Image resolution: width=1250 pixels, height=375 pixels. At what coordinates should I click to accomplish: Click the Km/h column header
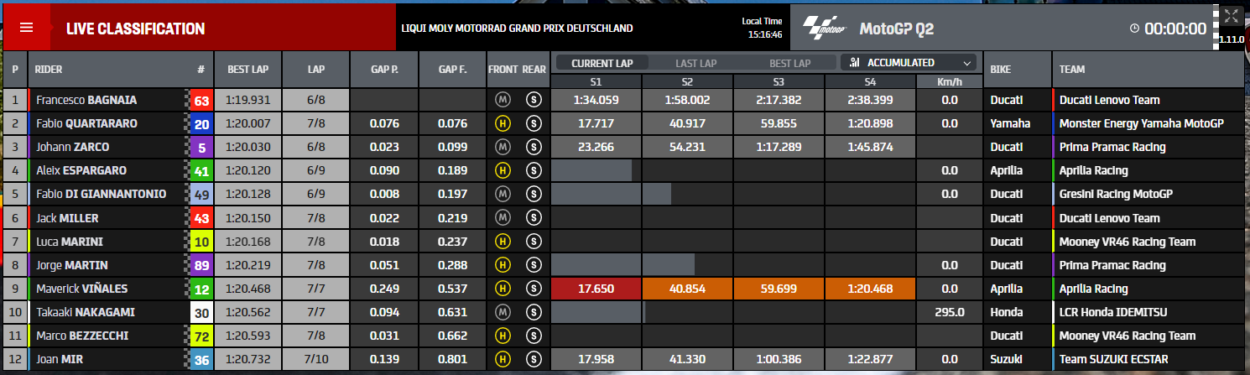coord(949,80)
